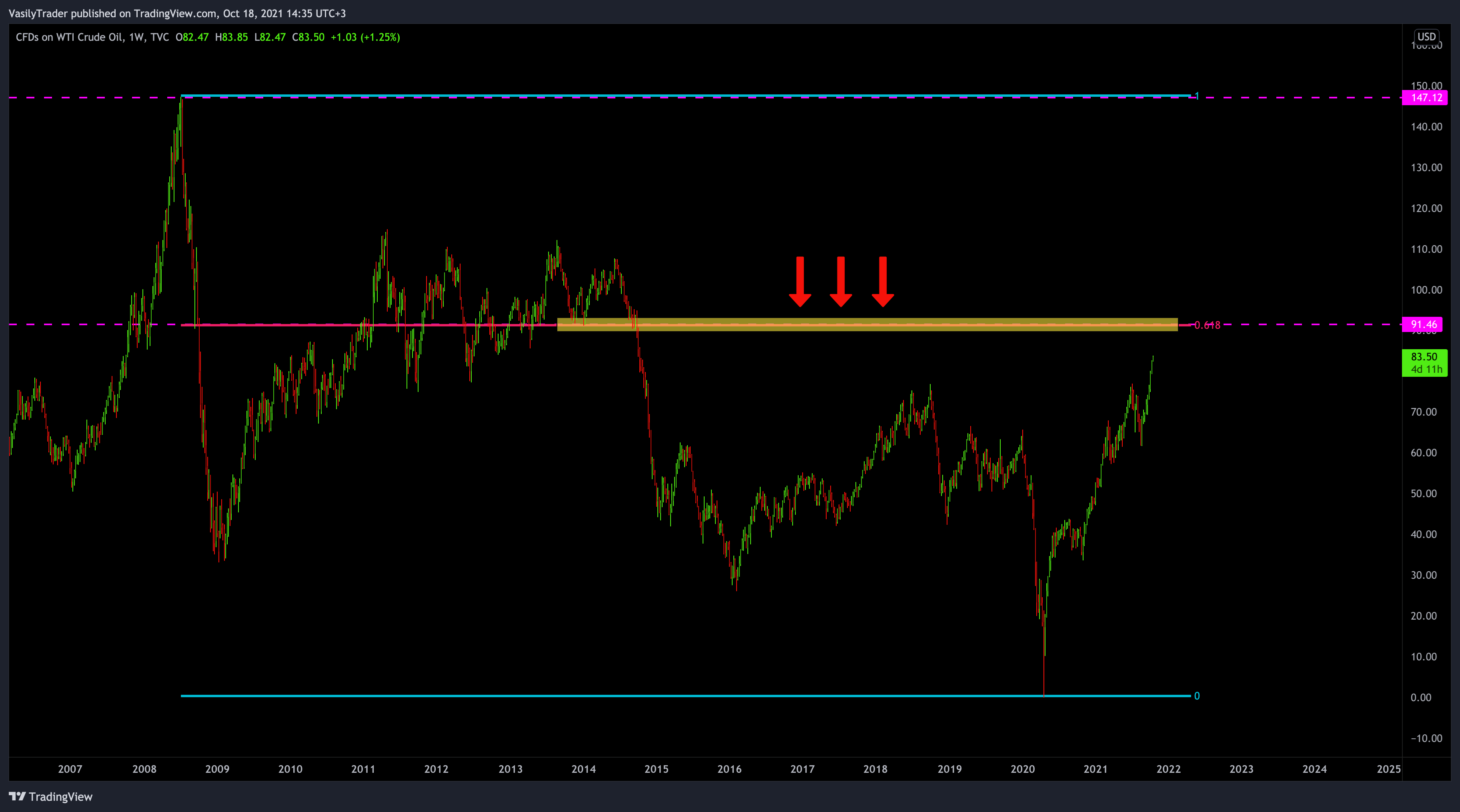Click the C83.50 close value

tap(308, 37)
